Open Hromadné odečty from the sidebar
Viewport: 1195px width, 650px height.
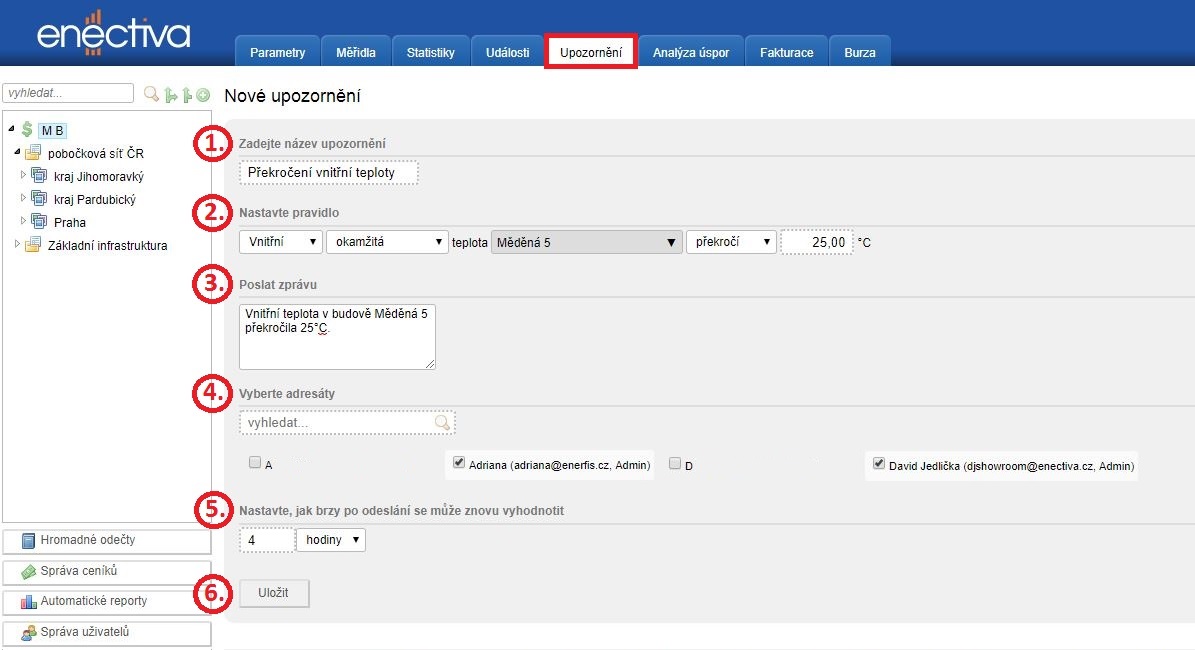click(106, 540)
